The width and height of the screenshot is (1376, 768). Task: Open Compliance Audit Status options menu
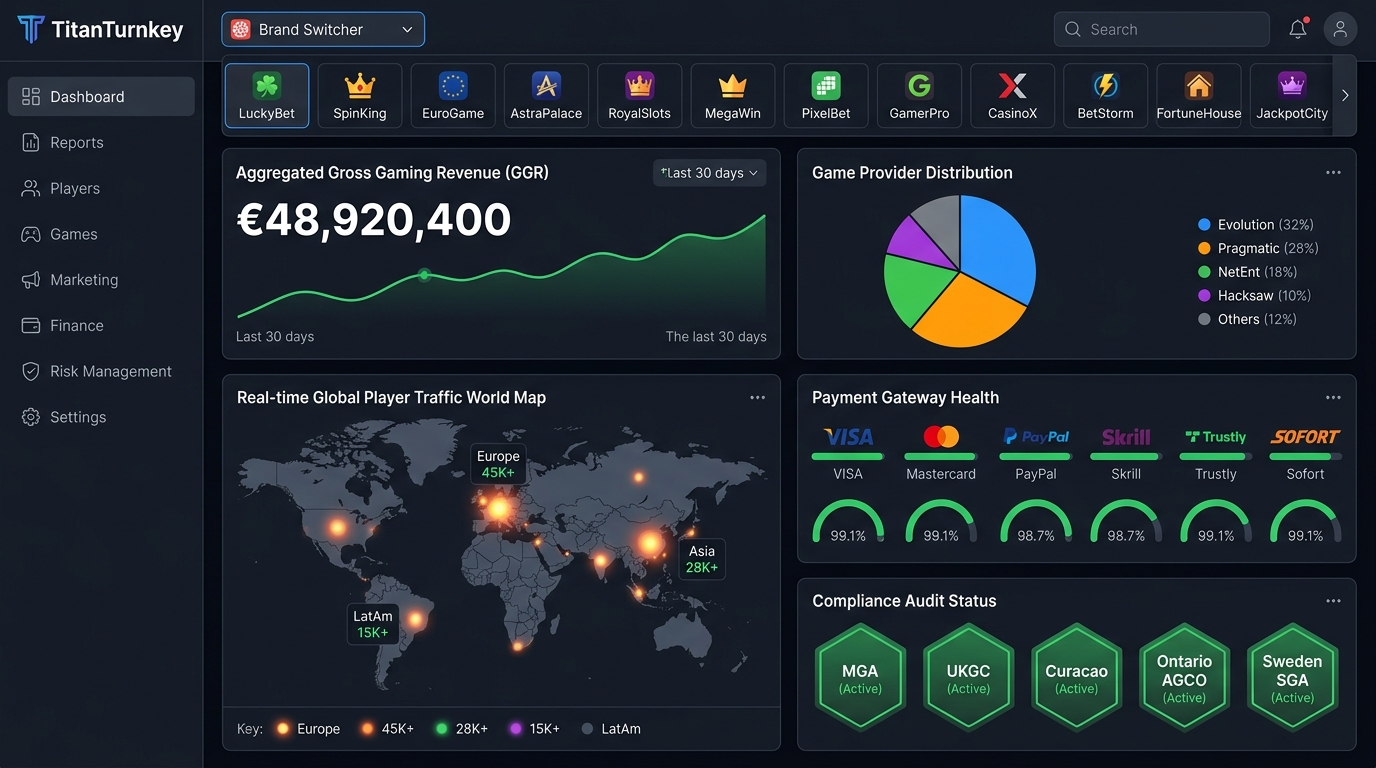tap(1333, 601)
